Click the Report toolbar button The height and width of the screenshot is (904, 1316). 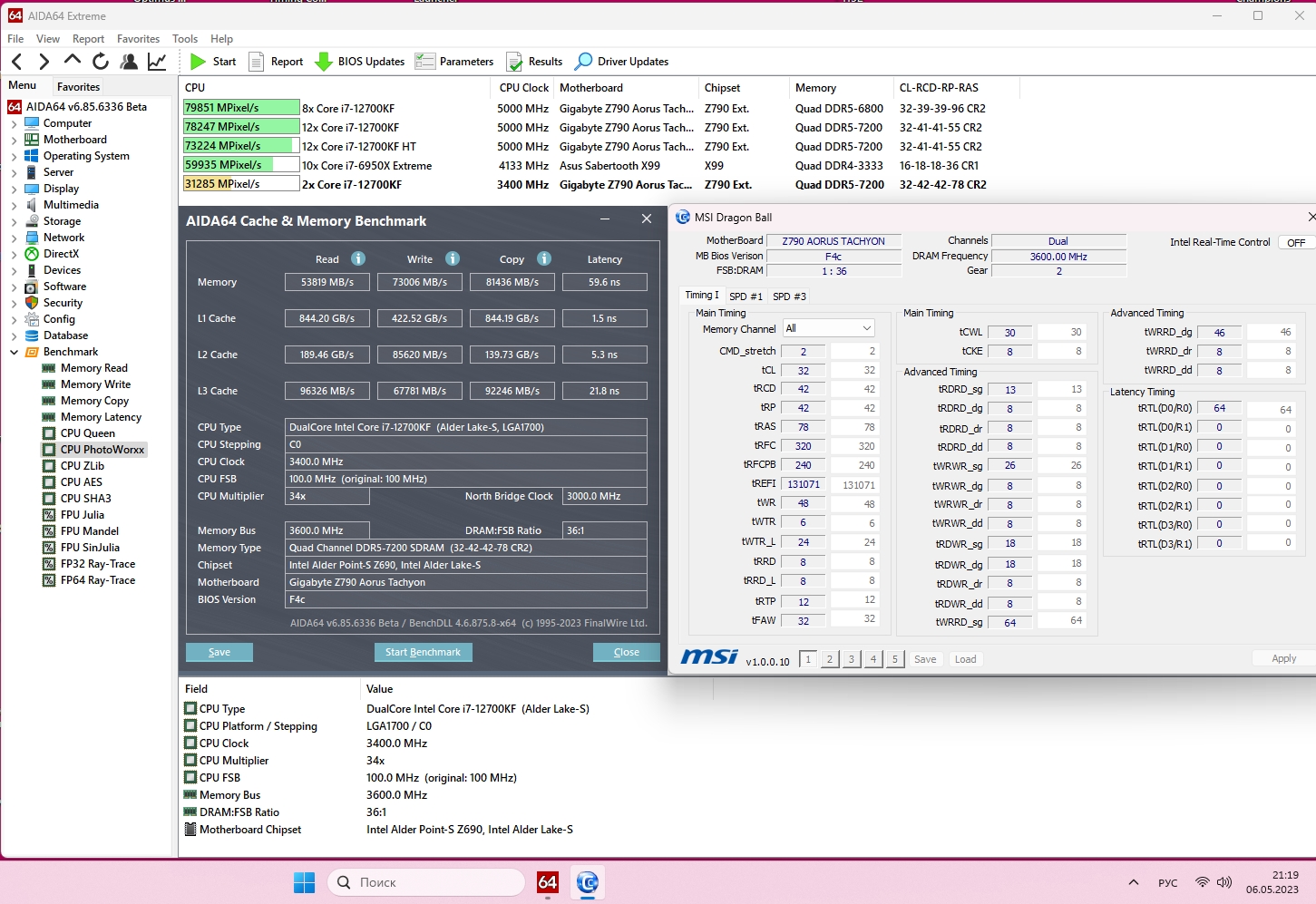276,62
